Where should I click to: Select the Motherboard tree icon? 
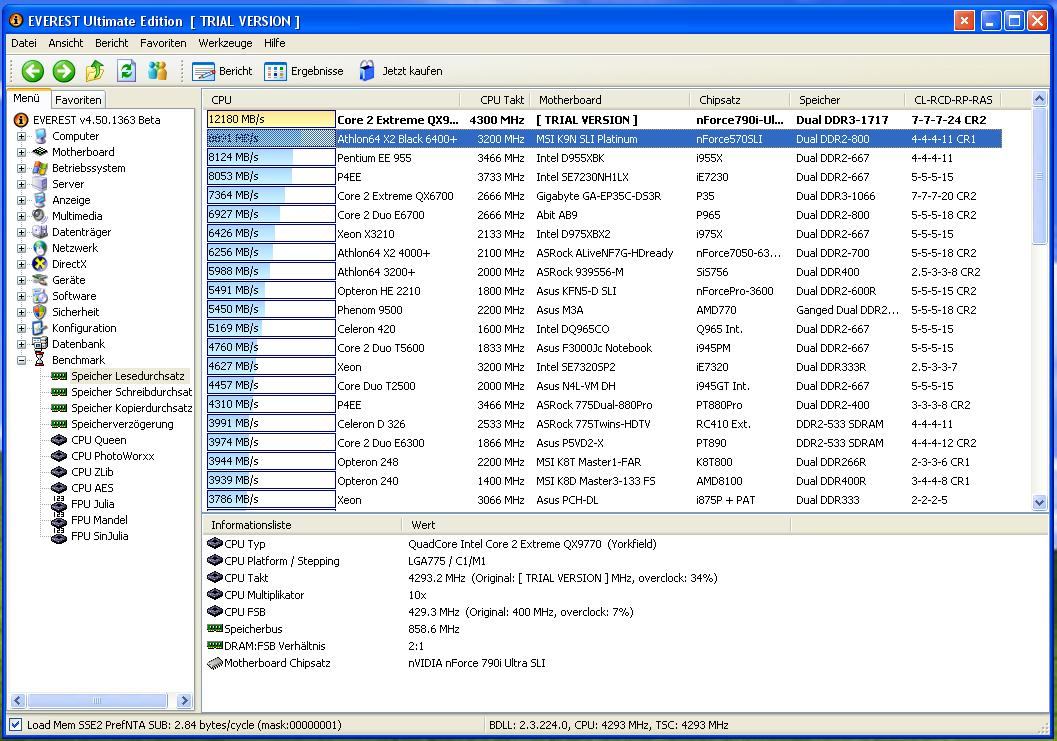point(40,152)
